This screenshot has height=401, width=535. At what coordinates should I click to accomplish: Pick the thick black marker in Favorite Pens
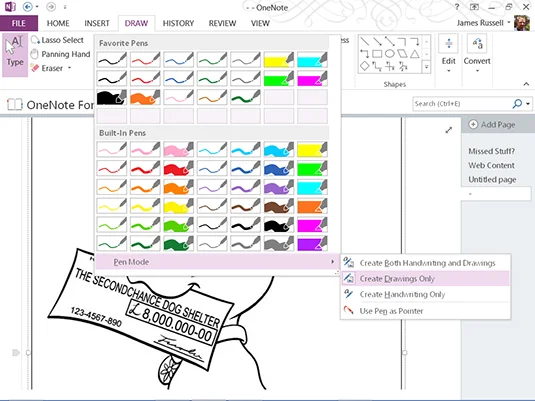point(112,97)
